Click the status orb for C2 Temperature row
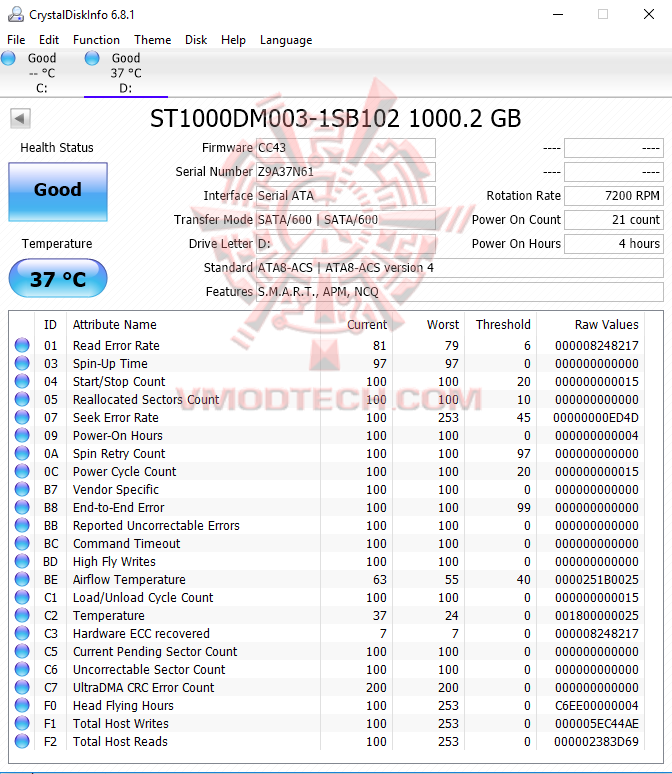Screen dimensions: 672x774 coord(22,616)
